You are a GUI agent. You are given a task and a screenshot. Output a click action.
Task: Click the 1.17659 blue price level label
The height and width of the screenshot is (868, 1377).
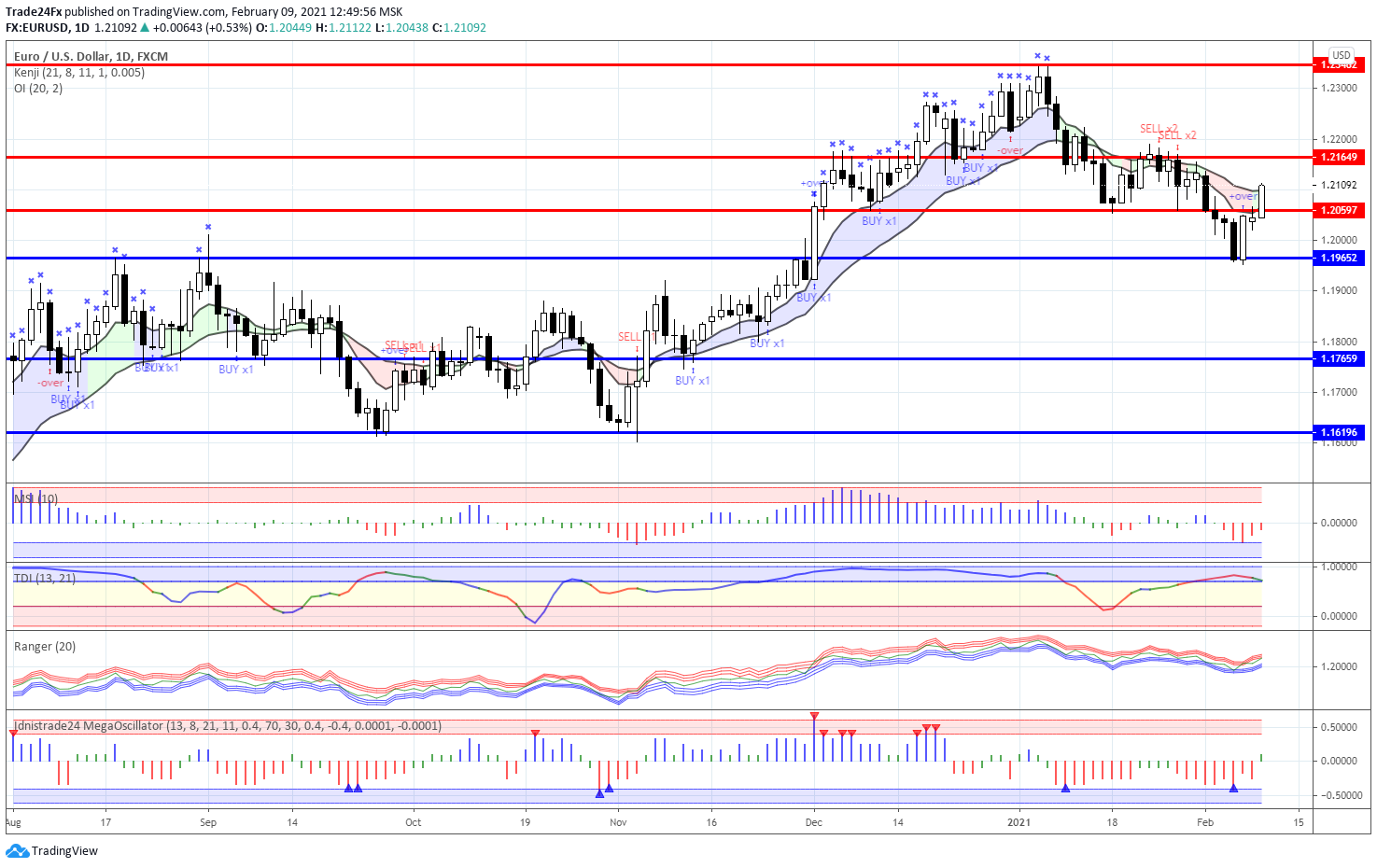tap(1339, 358)
